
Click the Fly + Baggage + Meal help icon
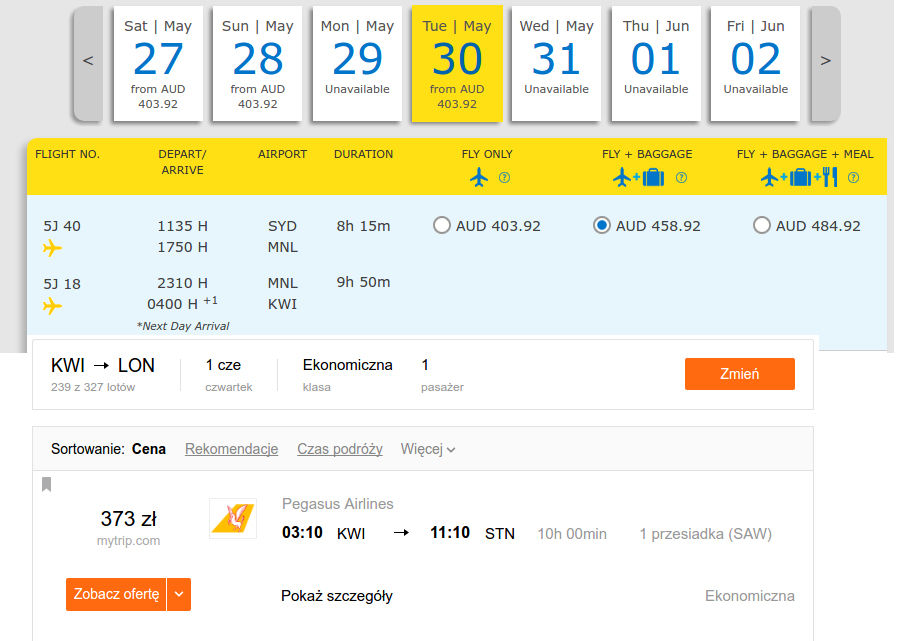(x=853, y=178)
